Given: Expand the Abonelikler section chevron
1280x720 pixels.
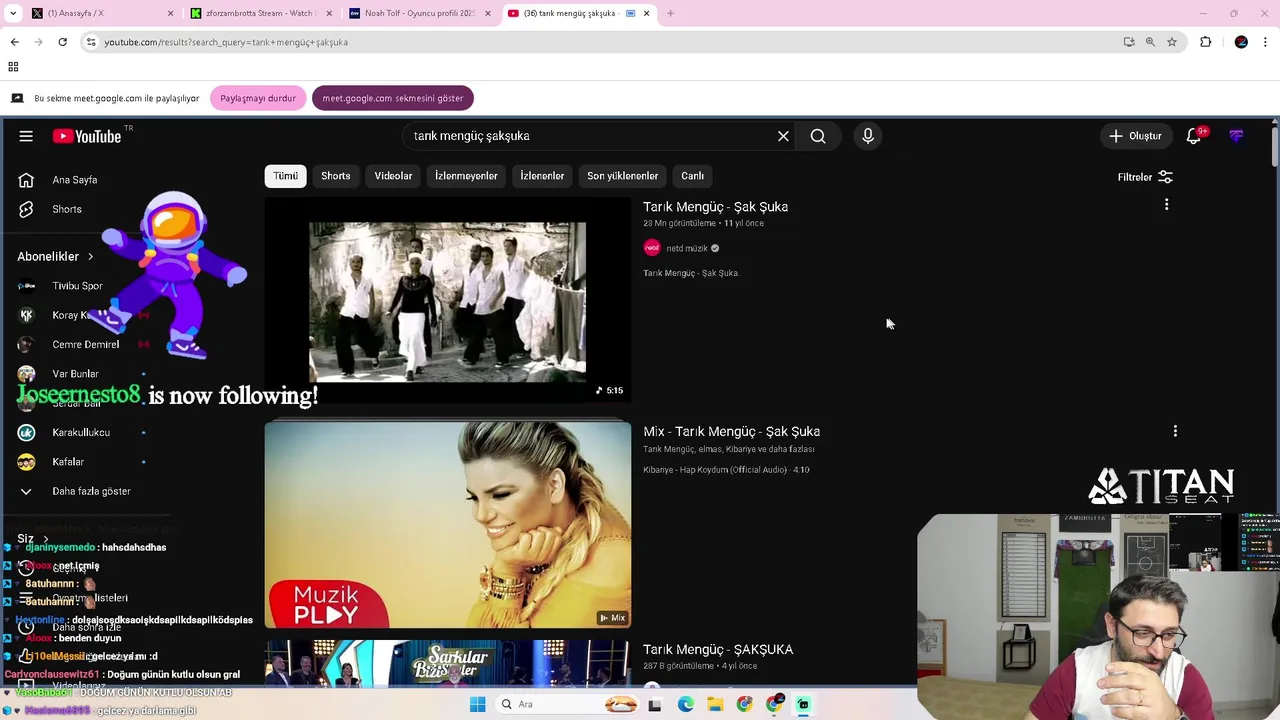Looking at the screenshot, I should click(x=90, y=257).
